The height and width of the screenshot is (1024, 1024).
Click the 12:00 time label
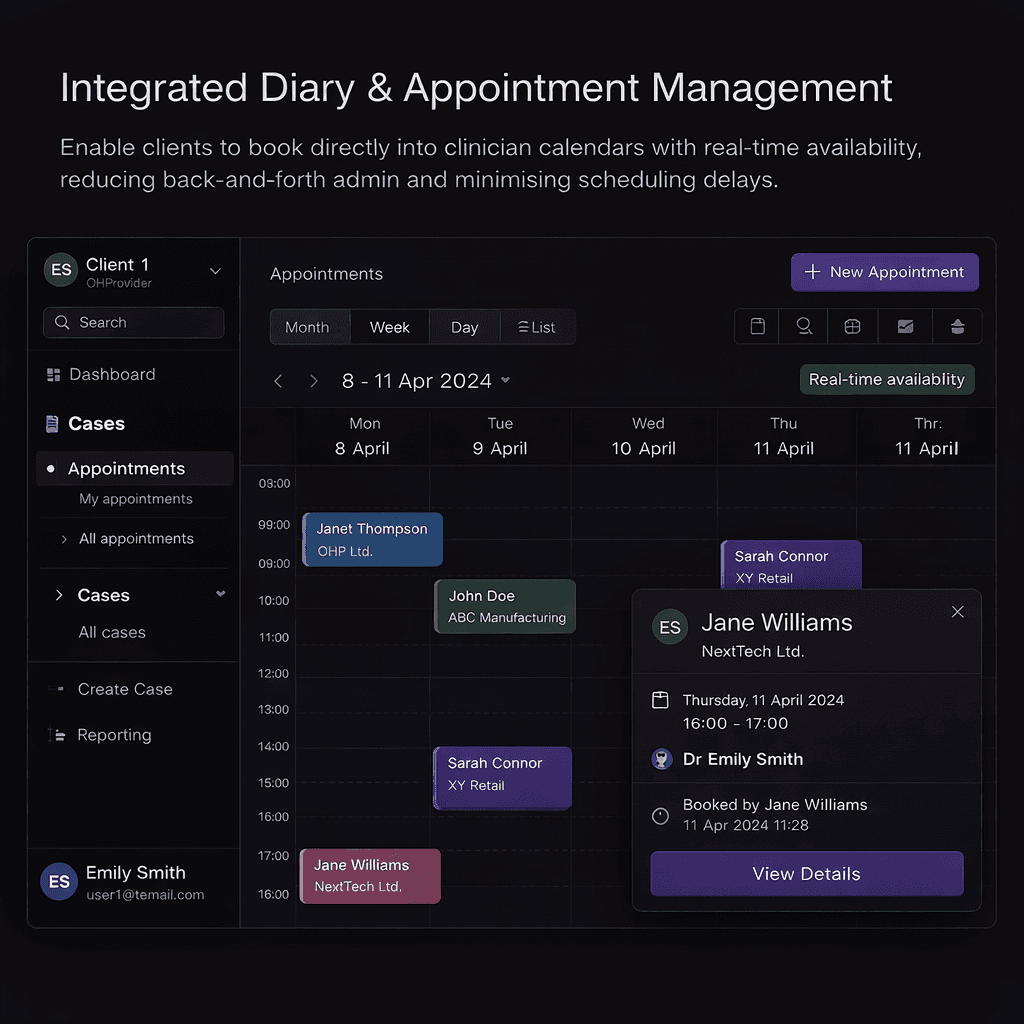pos(273,673)
